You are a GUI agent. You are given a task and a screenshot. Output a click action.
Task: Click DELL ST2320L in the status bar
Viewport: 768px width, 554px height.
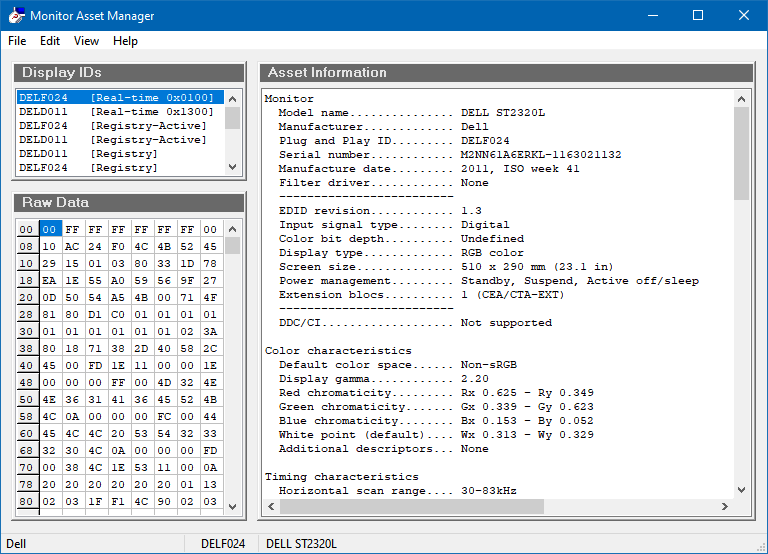(301, 544)
